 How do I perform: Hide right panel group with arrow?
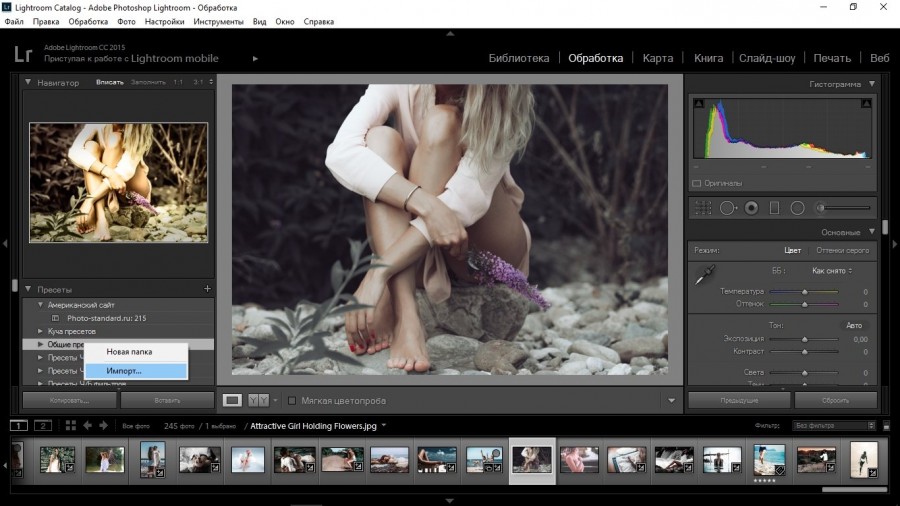[894, 244]
